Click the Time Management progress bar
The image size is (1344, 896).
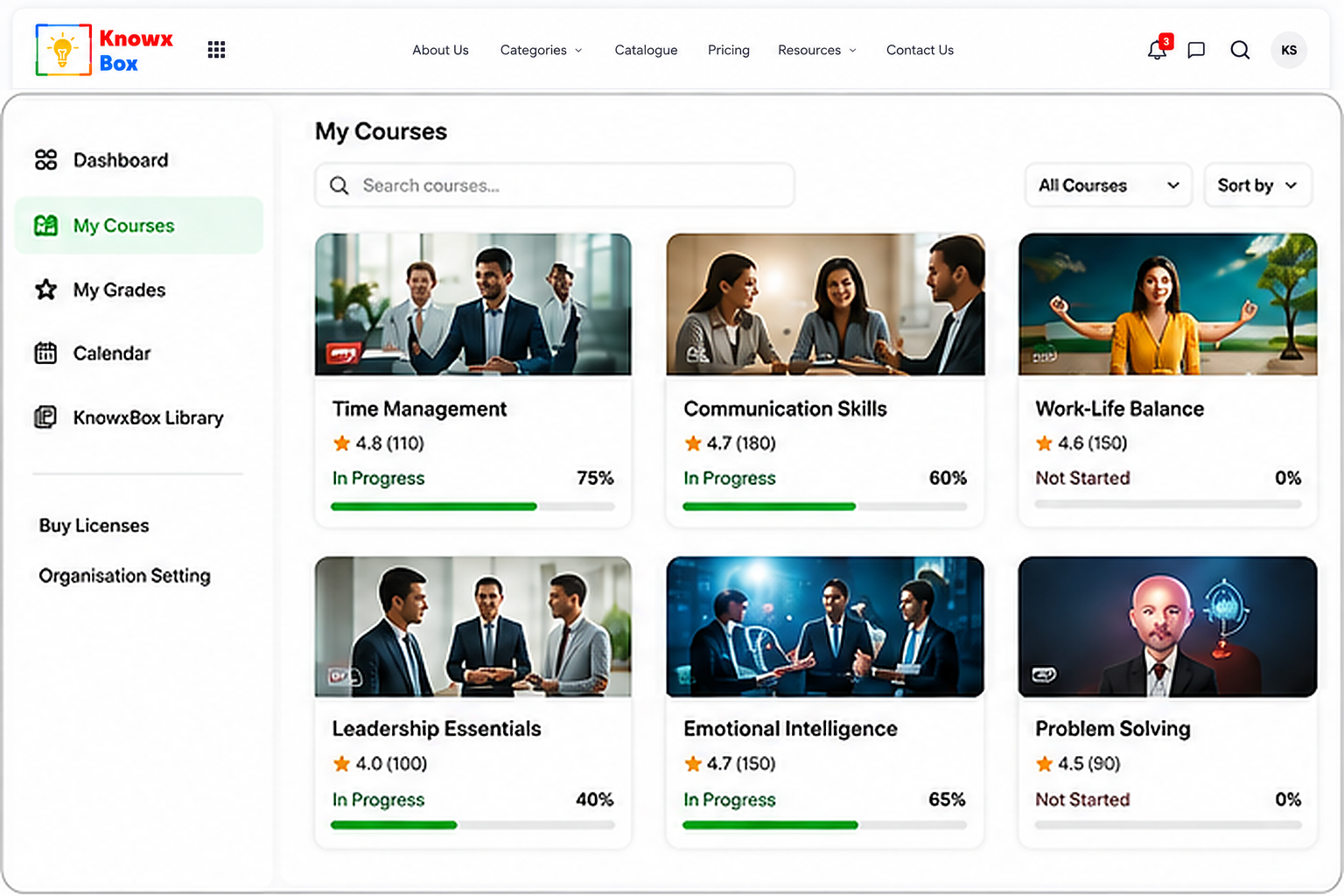click(472, 507)
